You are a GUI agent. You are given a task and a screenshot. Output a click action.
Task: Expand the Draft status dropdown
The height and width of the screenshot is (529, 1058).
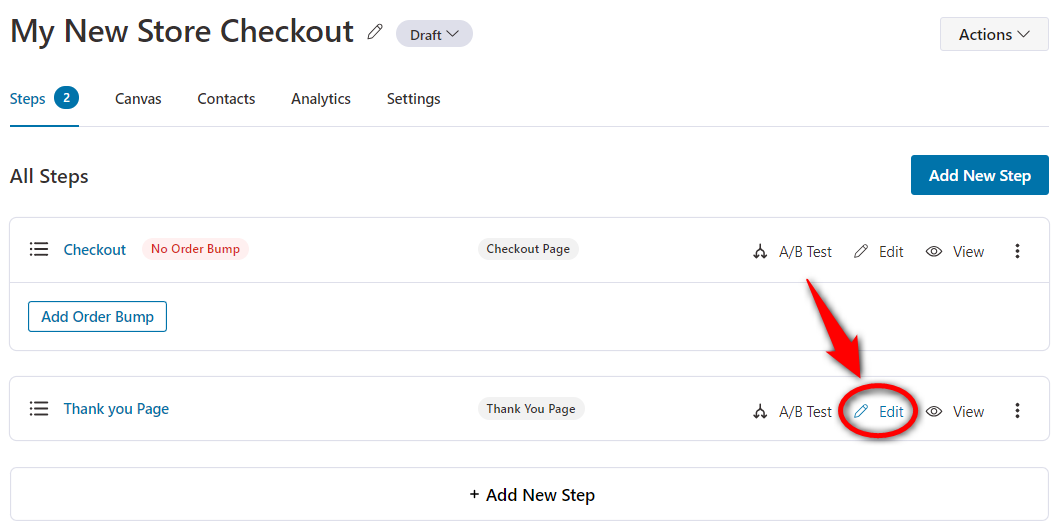coord(434,34)
